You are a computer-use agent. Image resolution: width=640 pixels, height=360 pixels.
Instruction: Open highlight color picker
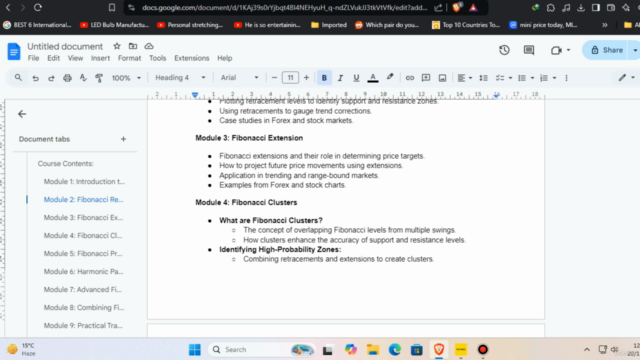(x=390, y=77)
